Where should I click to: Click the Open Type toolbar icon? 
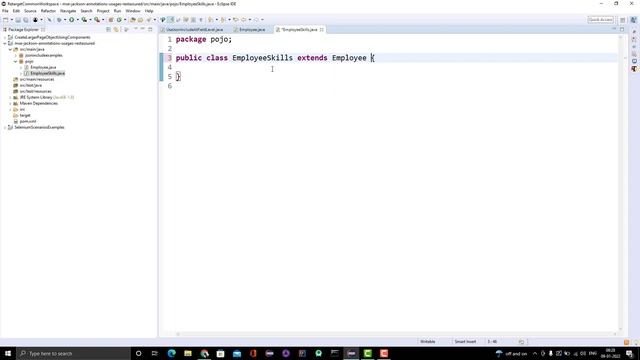[x=132, y=20]
